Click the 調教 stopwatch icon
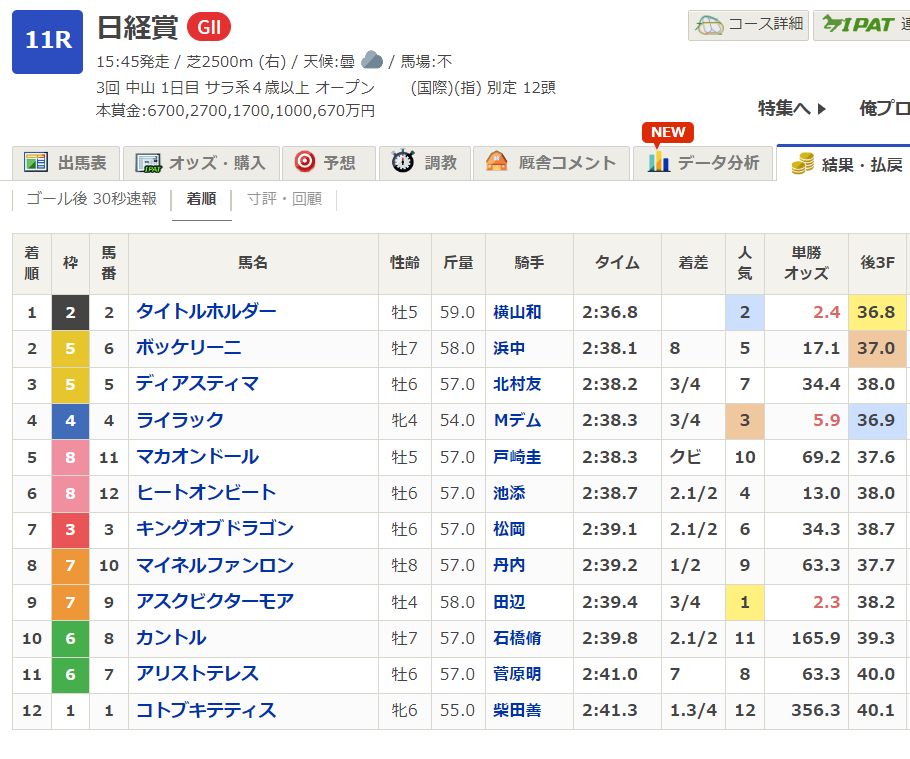This screenshot has height=759, width=910. point(403,162)
